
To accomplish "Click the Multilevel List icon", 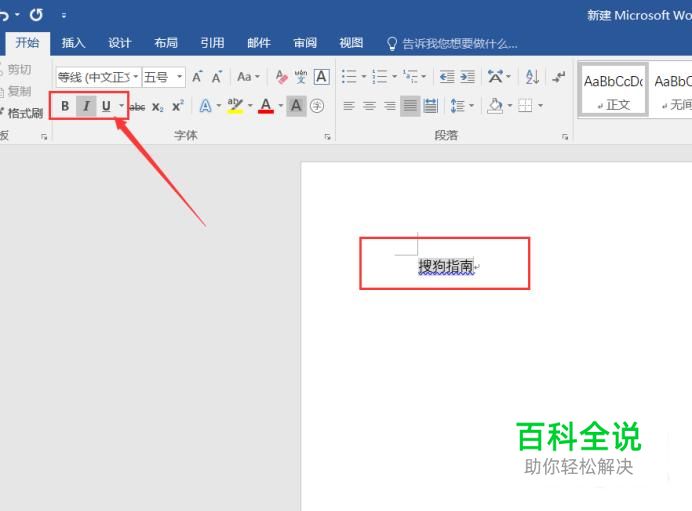I will click(410, 77).
